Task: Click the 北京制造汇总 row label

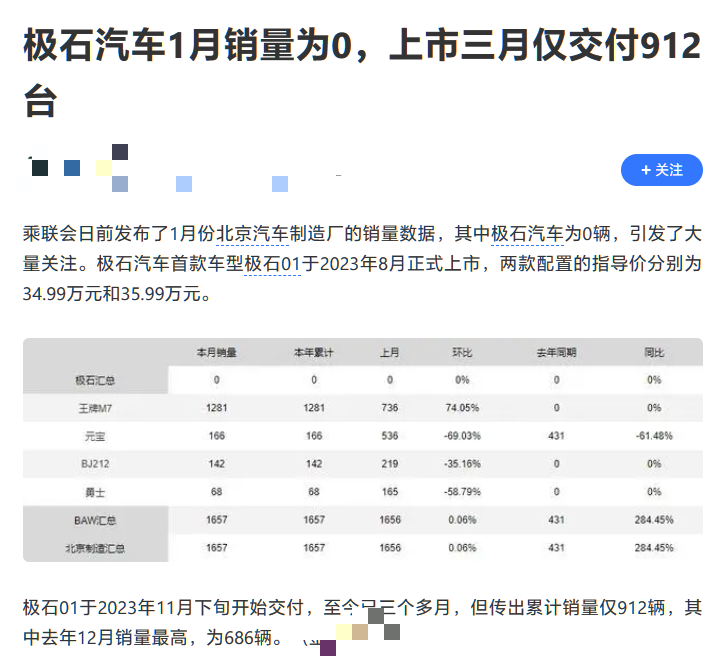Action: [95, 548]
